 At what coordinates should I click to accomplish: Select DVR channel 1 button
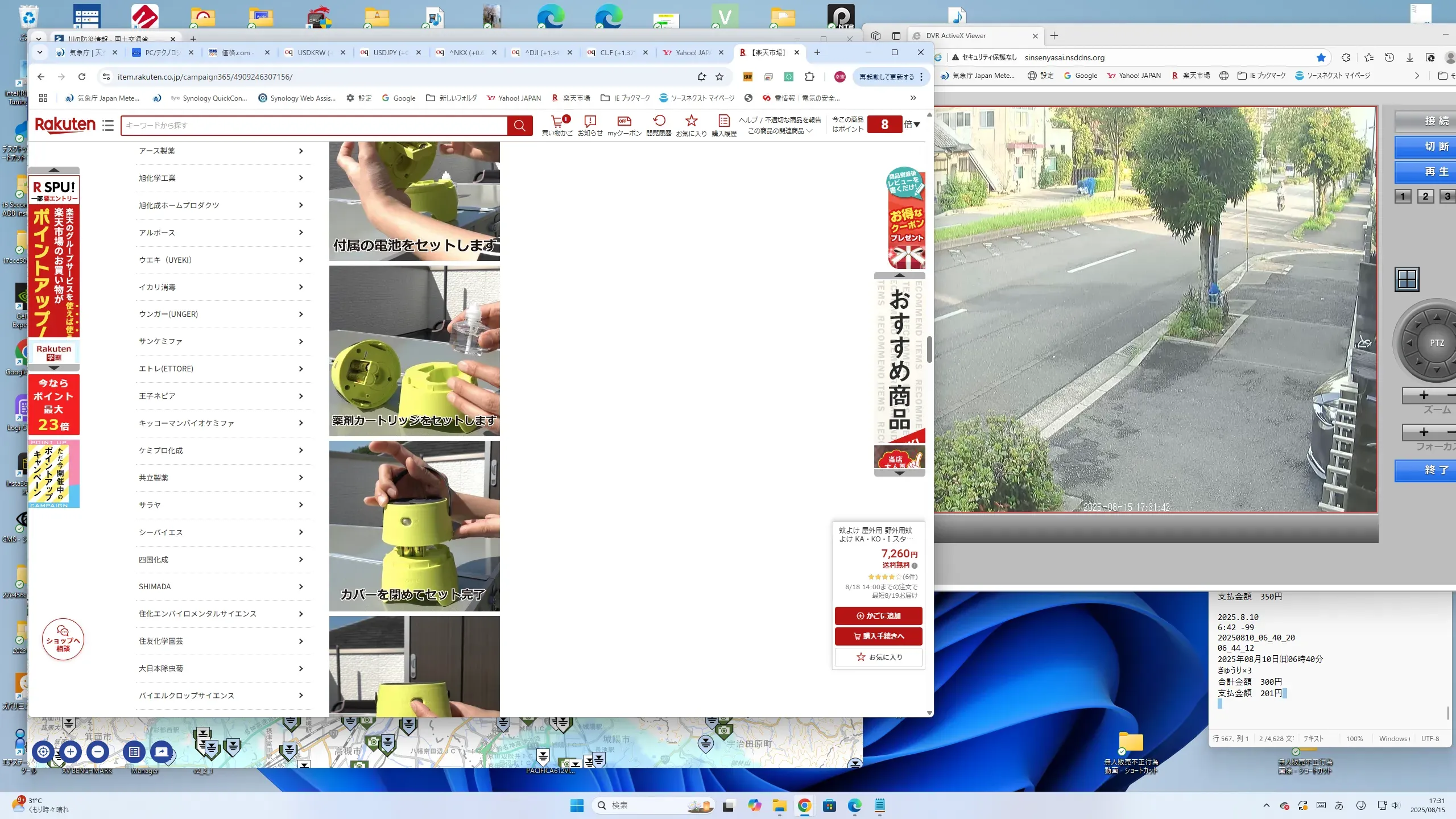click(x=1403, y=196)
